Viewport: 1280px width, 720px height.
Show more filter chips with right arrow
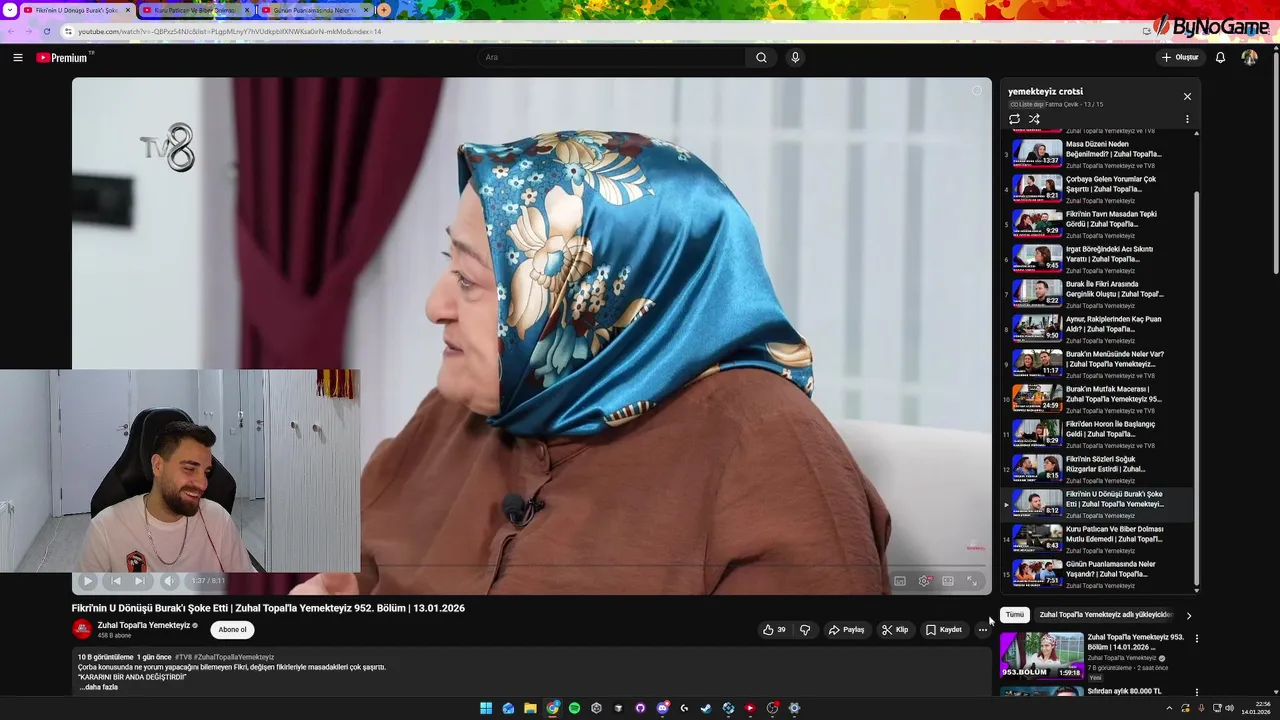(1188, 616)
